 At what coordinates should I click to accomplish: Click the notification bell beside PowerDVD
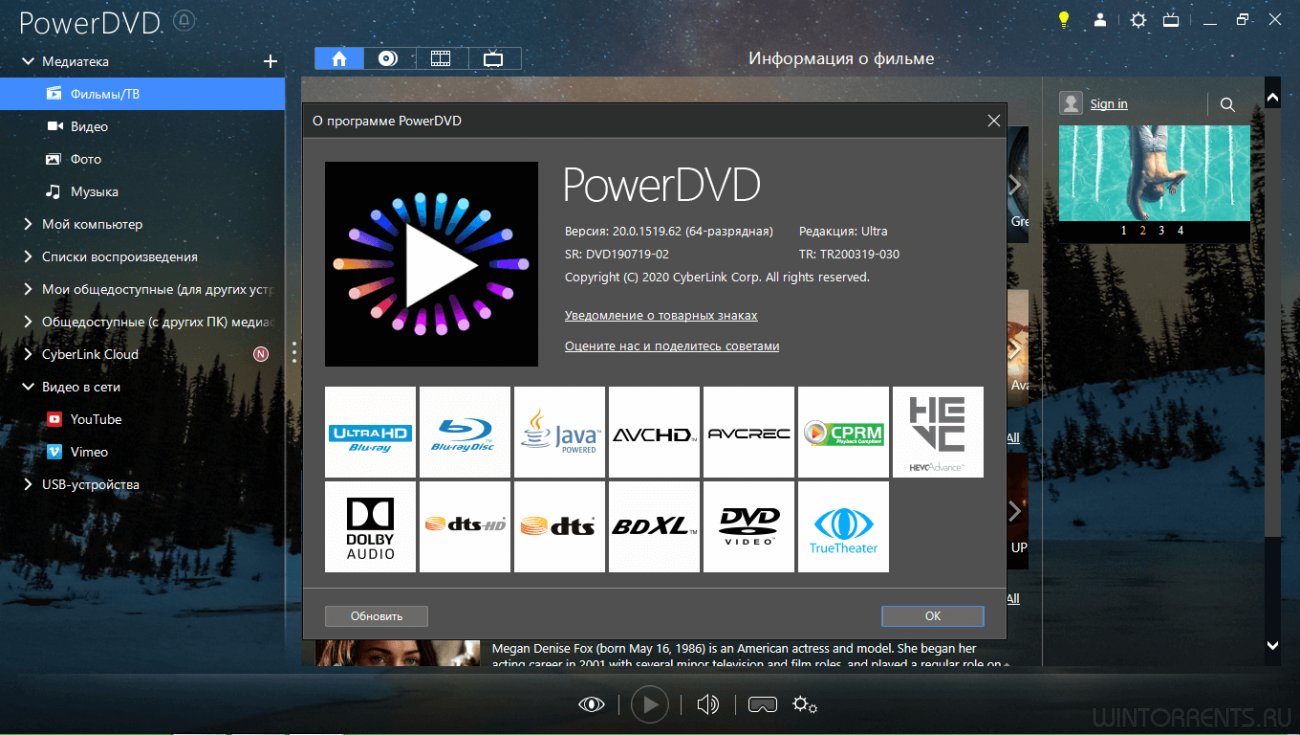[184, 20]
